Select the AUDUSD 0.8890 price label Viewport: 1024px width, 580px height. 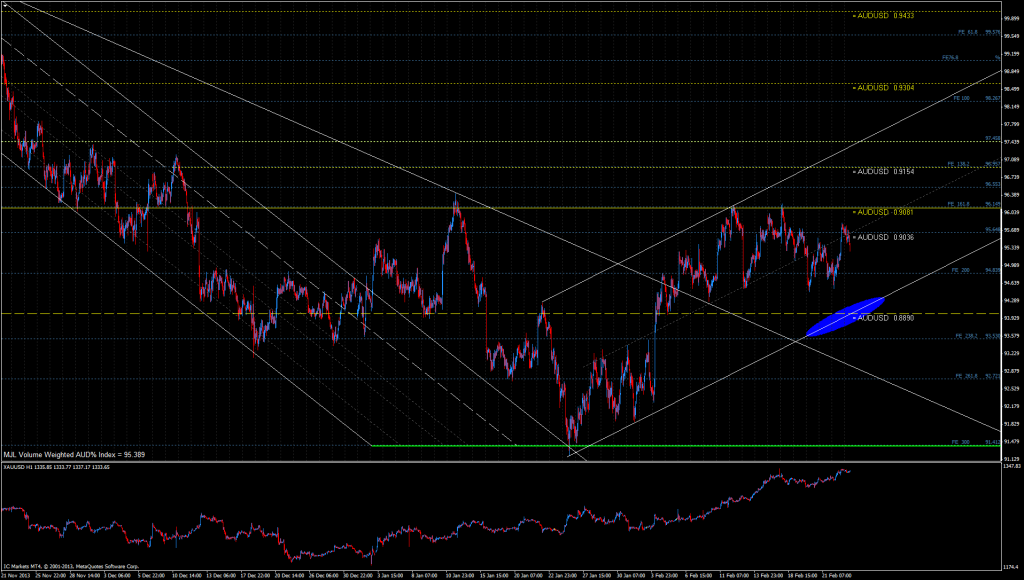(885, 318)
